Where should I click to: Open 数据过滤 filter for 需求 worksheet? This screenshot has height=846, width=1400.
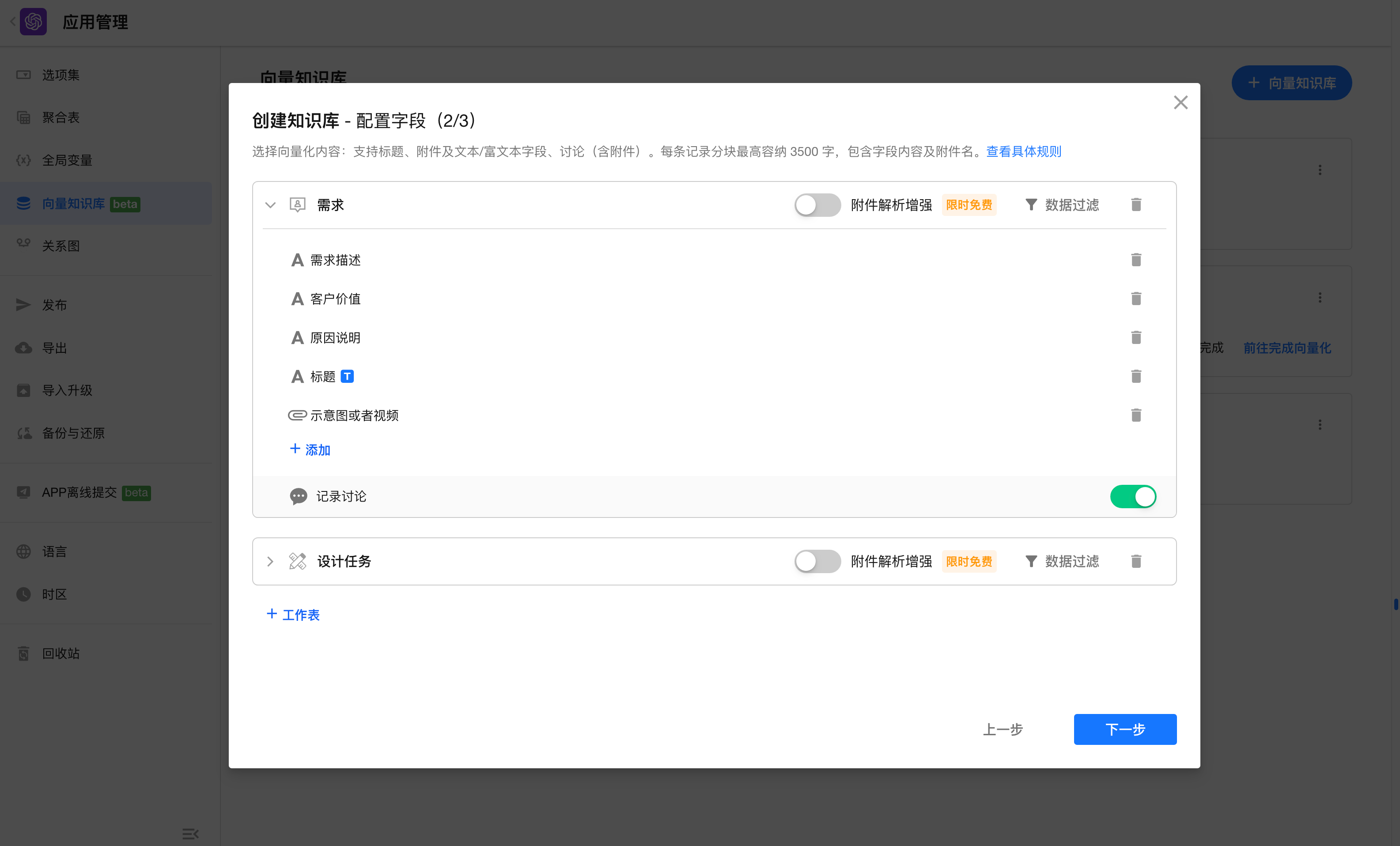pyautogui.click(x=1061, y=204)
